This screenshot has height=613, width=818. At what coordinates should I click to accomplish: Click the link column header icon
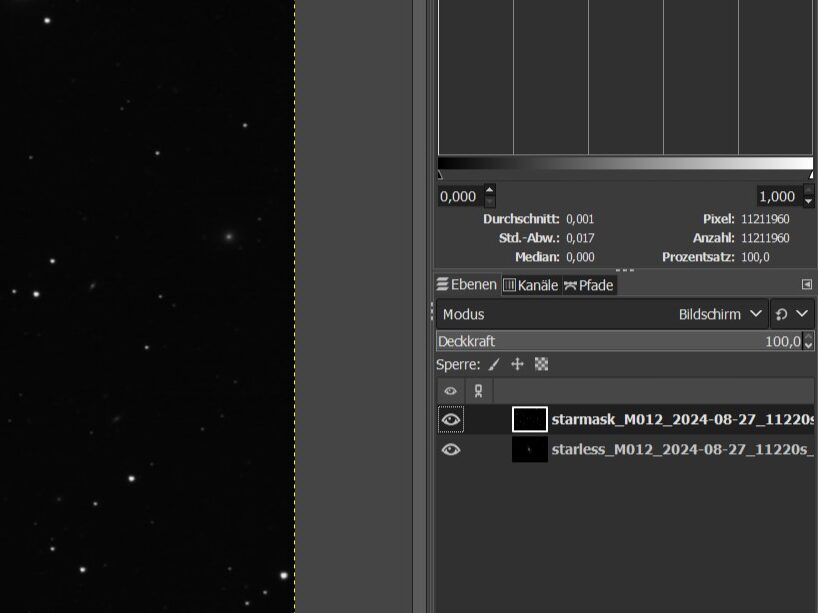click(478, 391)
